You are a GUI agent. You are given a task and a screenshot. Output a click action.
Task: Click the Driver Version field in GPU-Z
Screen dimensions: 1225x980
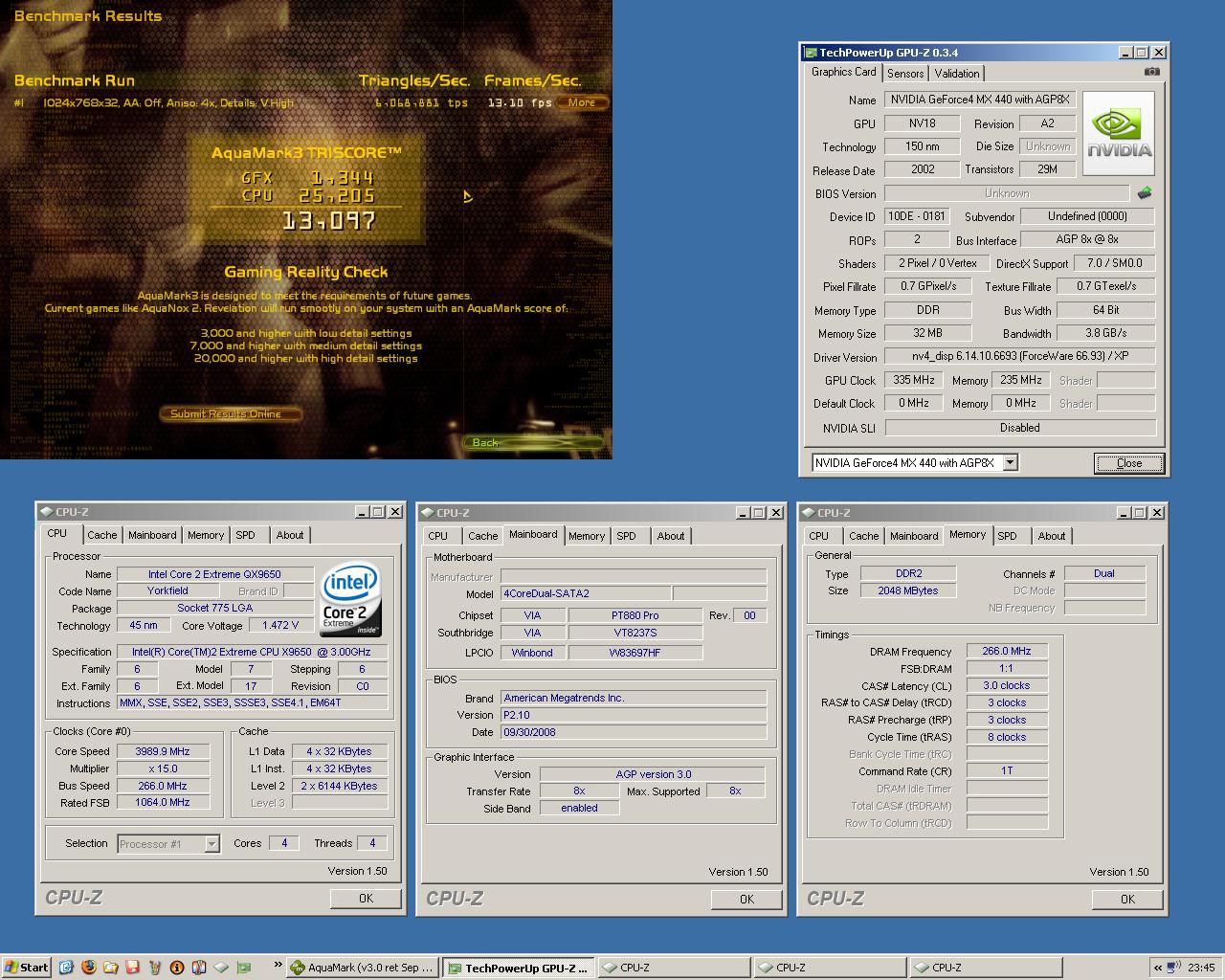tap(1019, 356)
